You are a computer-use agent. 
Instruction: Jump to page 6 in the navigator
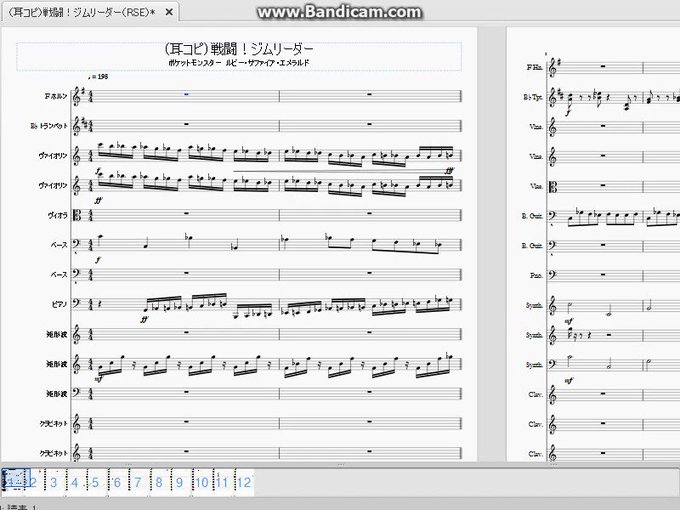pyautogui.click(x=117, y=482)
